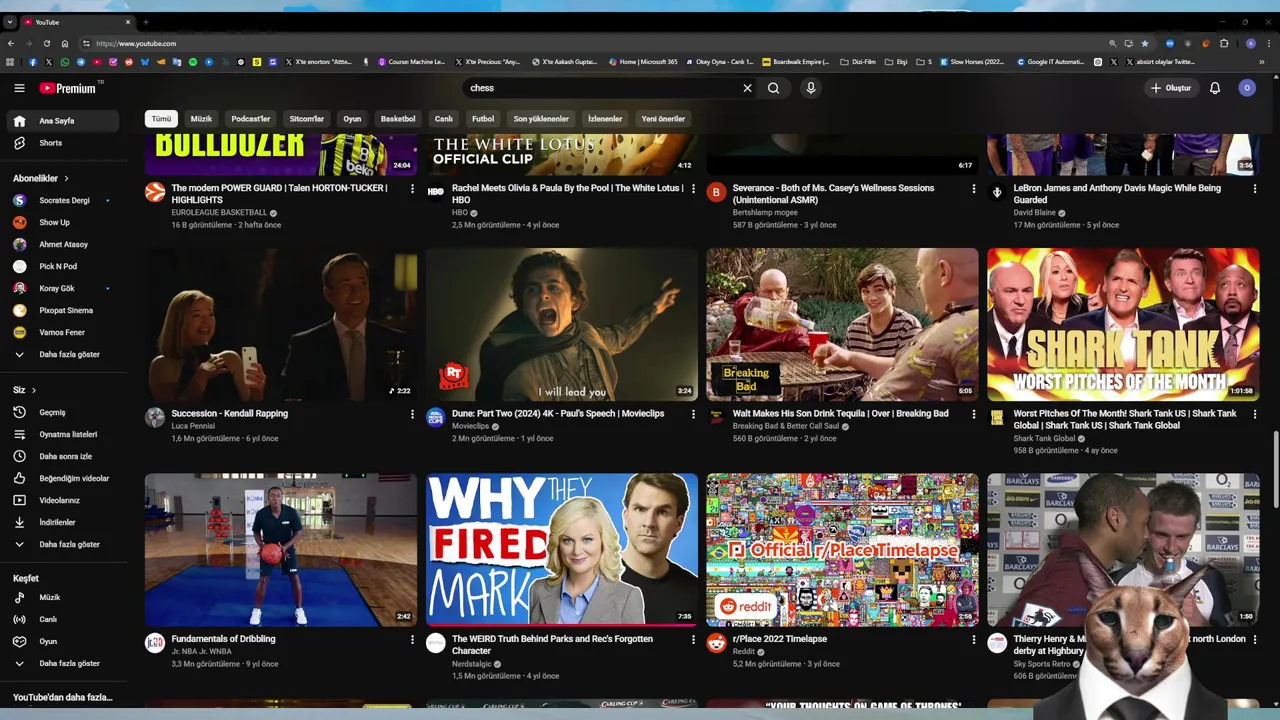1280x720 pixels.
Task: Expand Daha fazla göster under İndirilenler
Action: point(64,544)
